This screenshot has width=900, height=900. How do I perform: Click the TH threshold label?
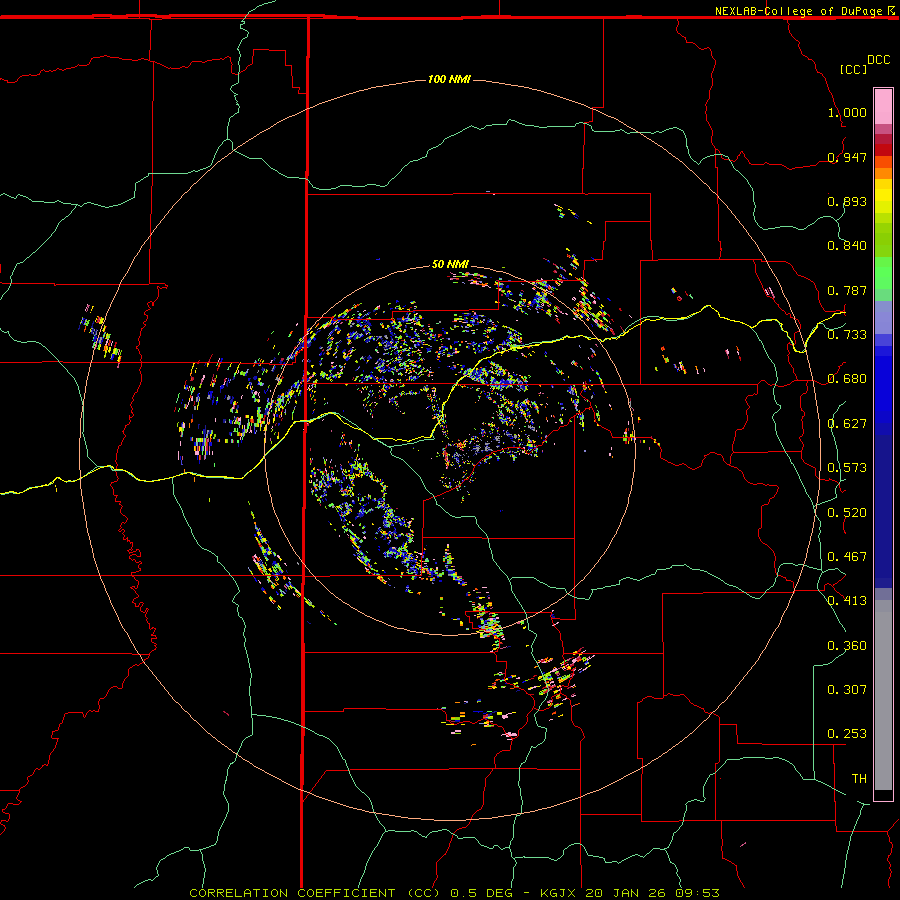pos(859,779)
